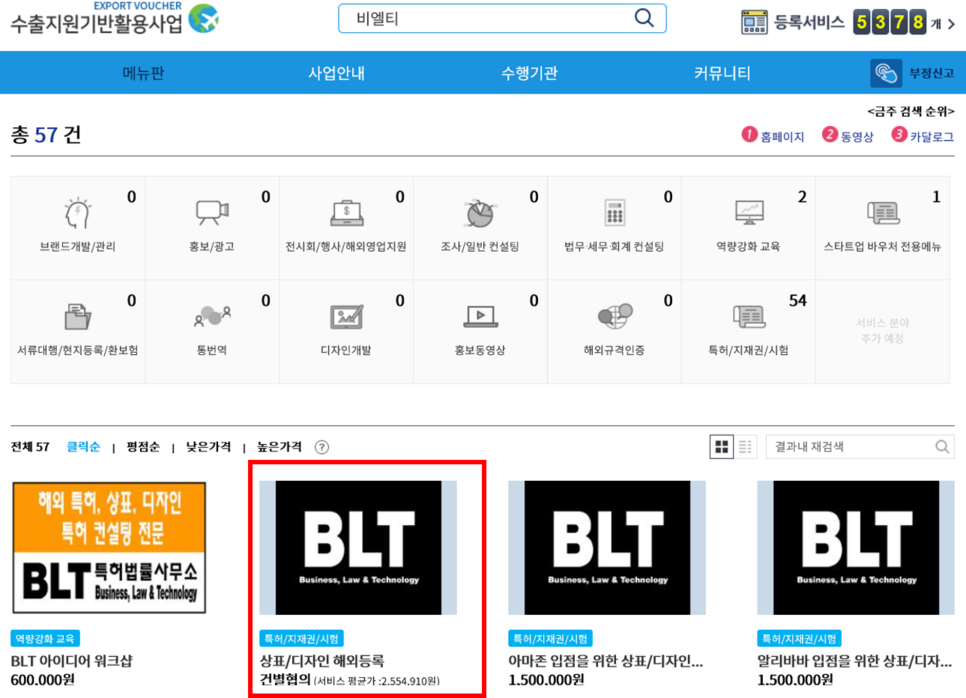The width and height of the screenshot is (966, 698).
Task: Click the magnifier icon in the top search box
Action: coord(644,18)
